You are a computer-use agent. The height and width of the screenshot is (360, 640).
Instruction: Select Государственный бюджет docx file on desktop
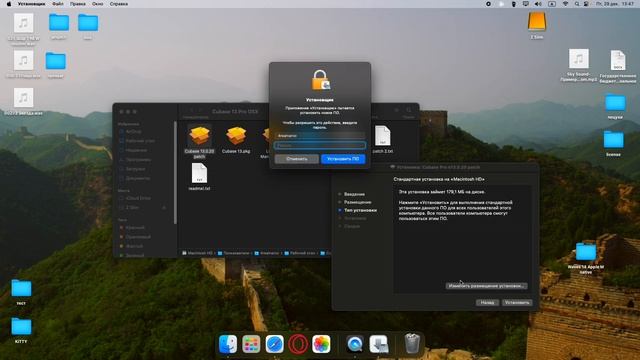[x=618, y=66]
